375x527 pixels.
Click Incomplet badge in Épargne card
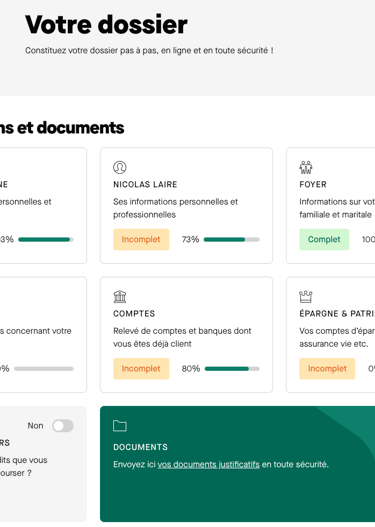point(327,369)
